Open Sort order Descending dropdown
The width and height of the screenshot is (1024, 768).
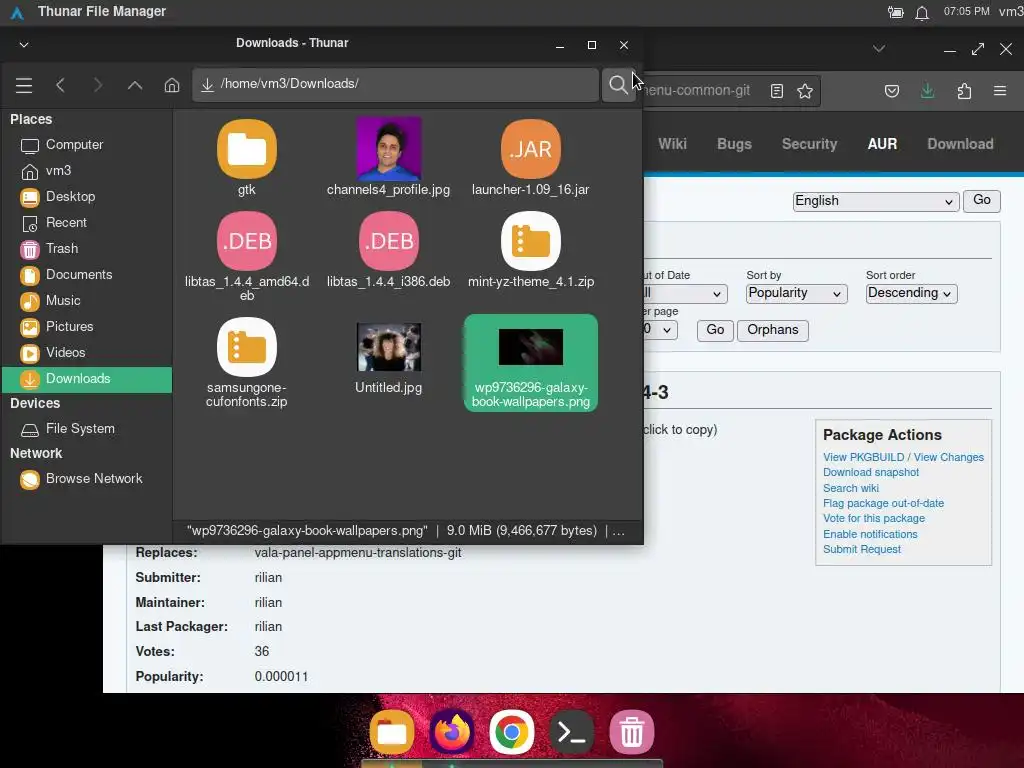click(910, 293)
